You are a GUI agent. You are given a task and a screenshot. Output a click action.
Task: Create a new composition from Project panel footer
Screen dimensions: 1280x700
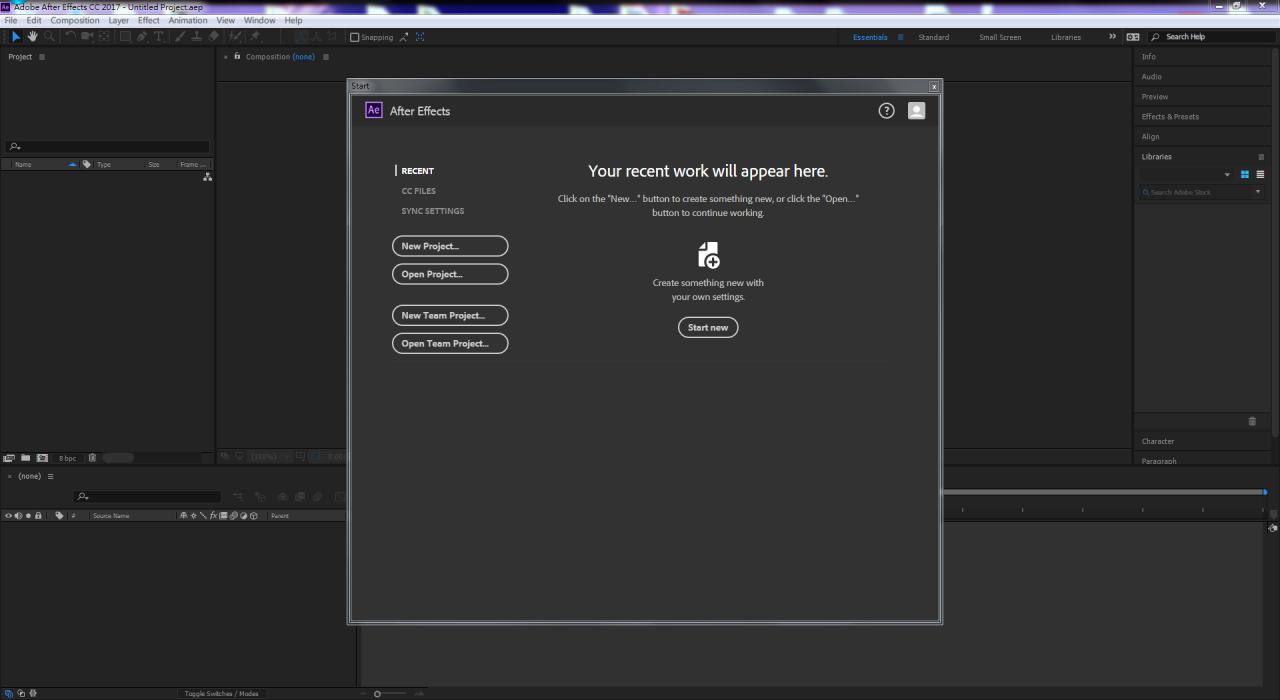pos(42,458)
